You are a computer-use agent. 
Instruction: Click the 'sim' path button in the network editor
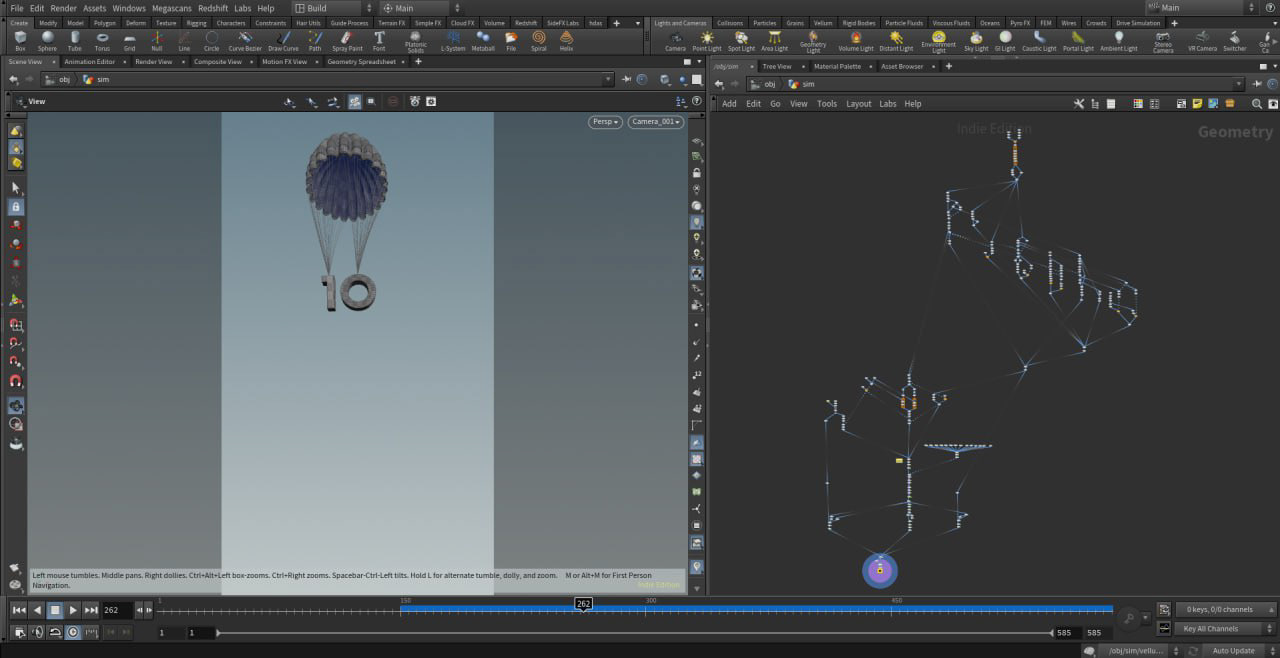coord(802,84)
